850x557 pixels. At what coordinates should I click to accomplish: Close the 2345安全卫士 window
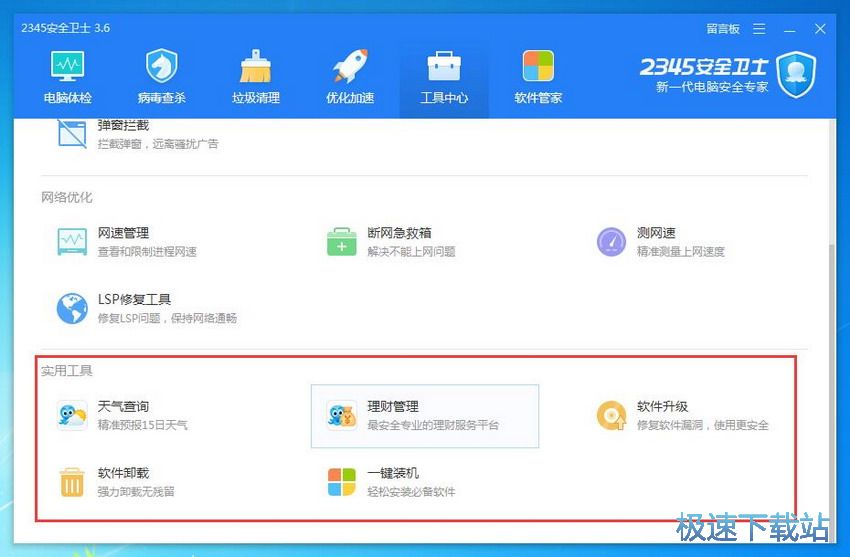[x=820, y=29]
